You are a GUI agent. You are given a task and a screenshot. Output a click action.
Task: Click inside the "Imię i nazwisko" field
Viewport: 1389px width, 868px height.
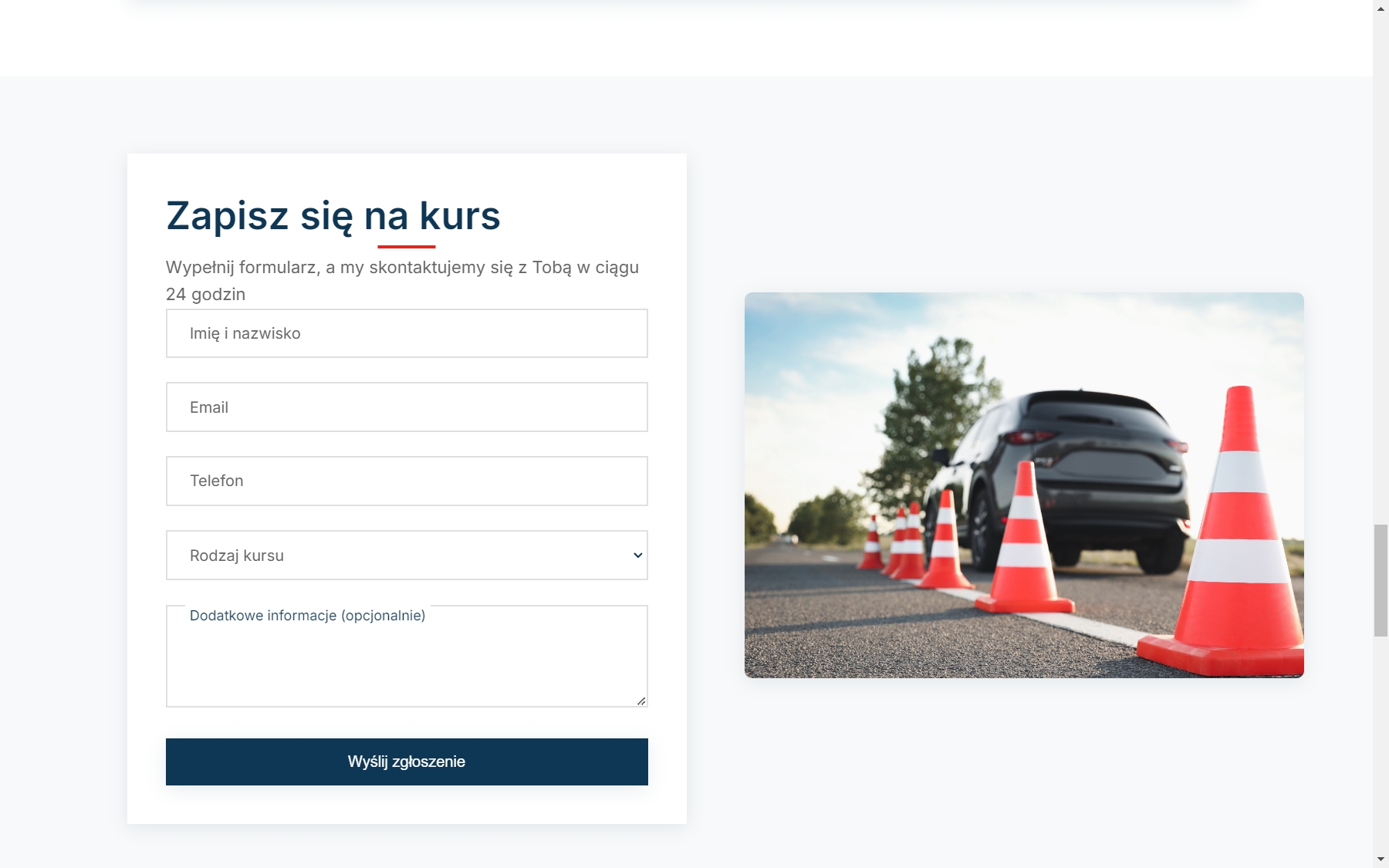click(x=407, y=333)
